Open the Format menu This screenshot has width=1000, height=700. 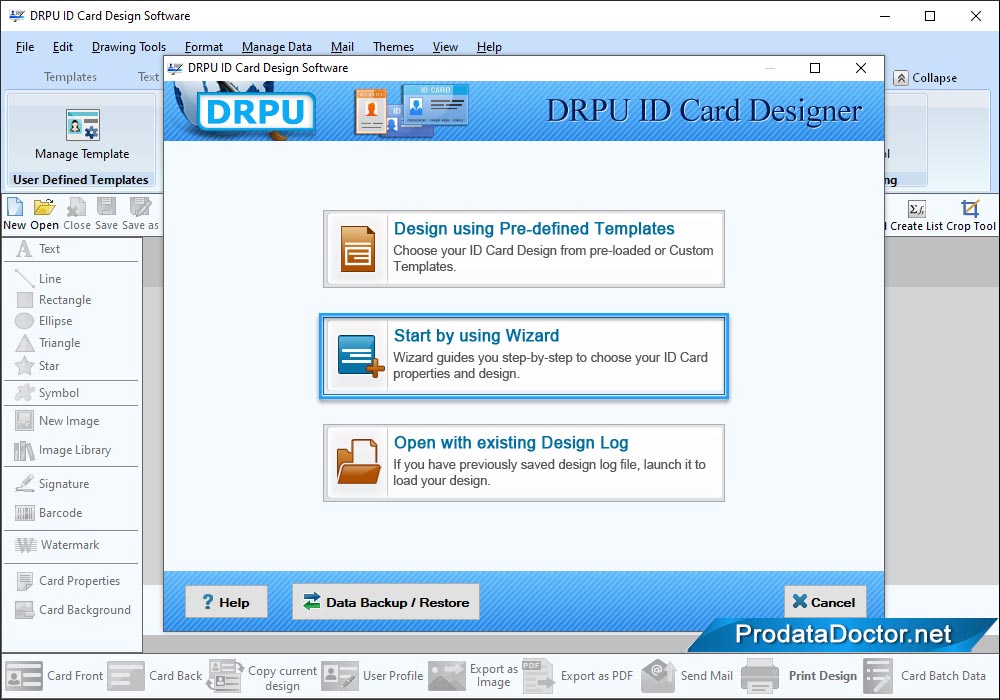pyautogui.click(x=203, y=47)
